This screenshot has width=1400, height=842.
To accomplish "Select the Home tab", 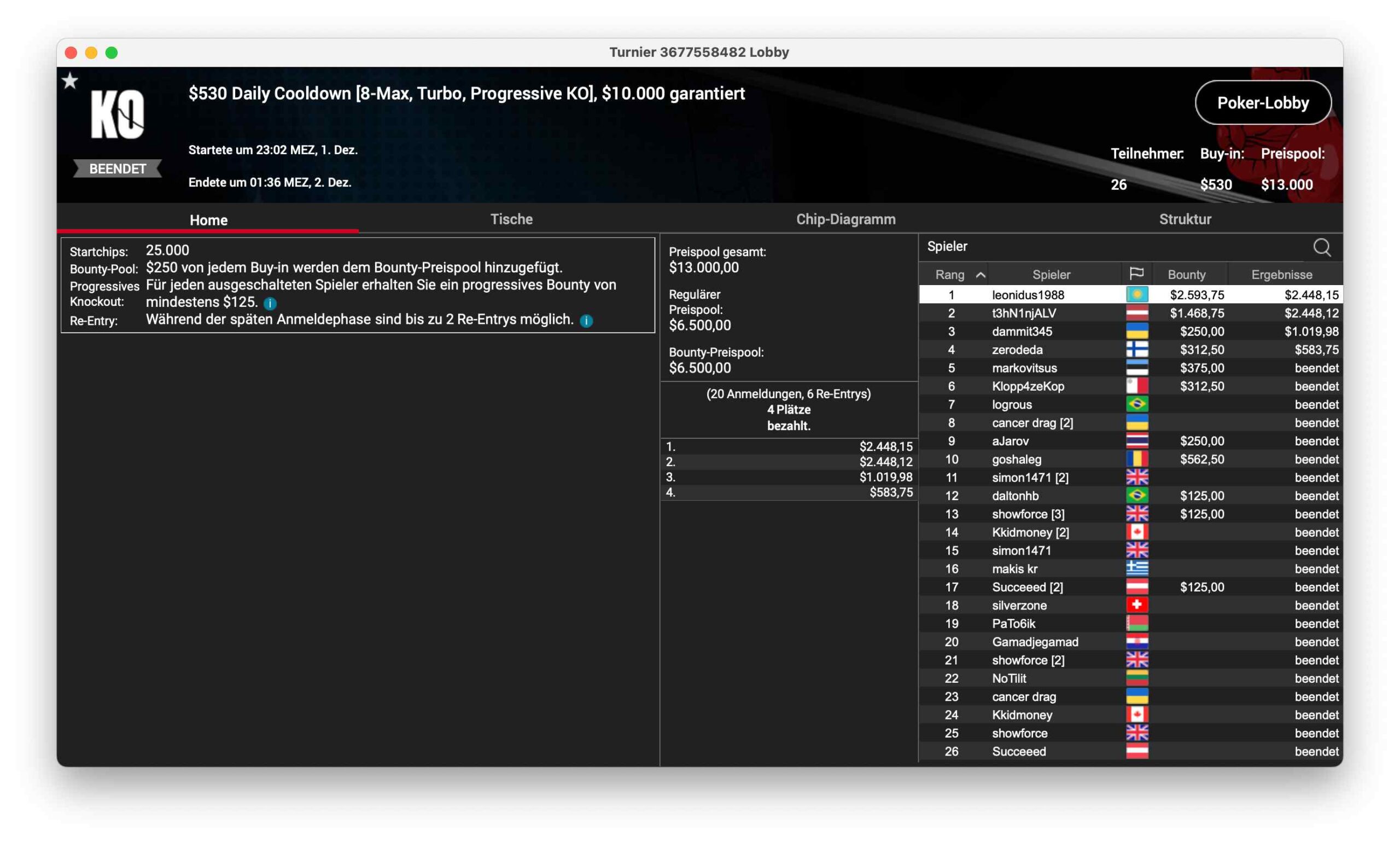I will point(208,220).
